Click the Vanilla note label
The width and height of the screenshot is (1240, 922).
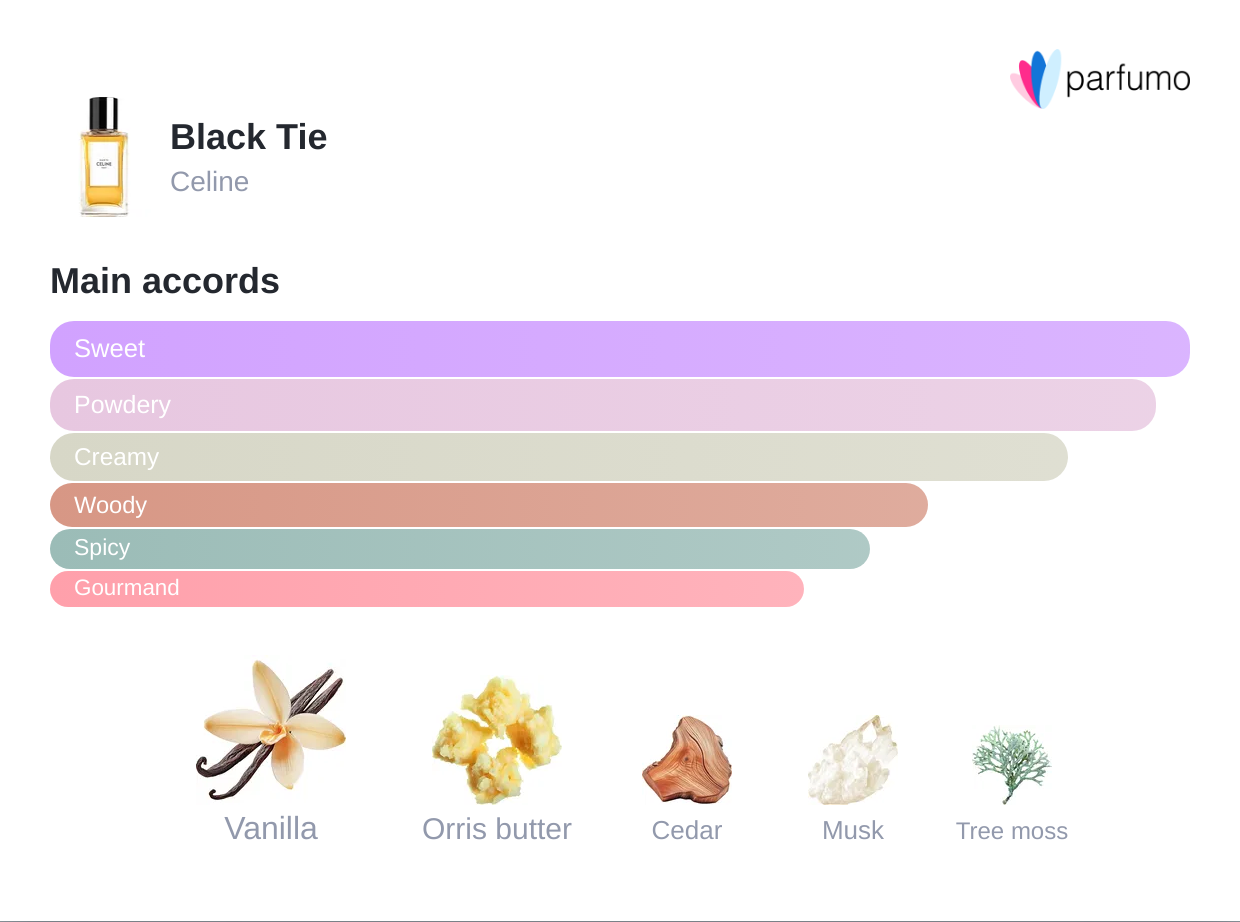tap(271, 828)
